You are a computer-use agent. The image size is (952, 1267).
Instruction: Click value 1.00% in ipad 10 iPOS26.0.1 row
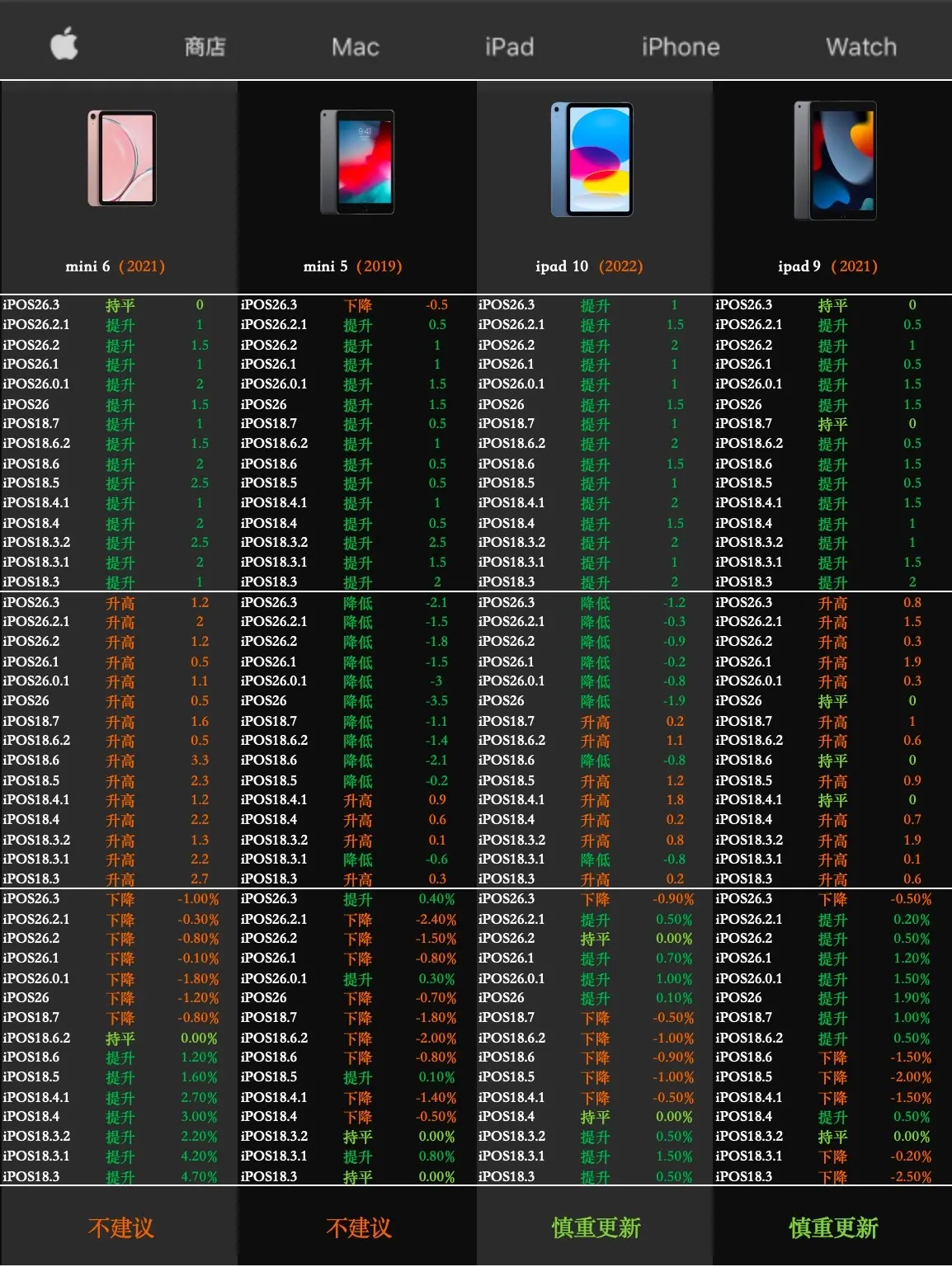point(674,979)
